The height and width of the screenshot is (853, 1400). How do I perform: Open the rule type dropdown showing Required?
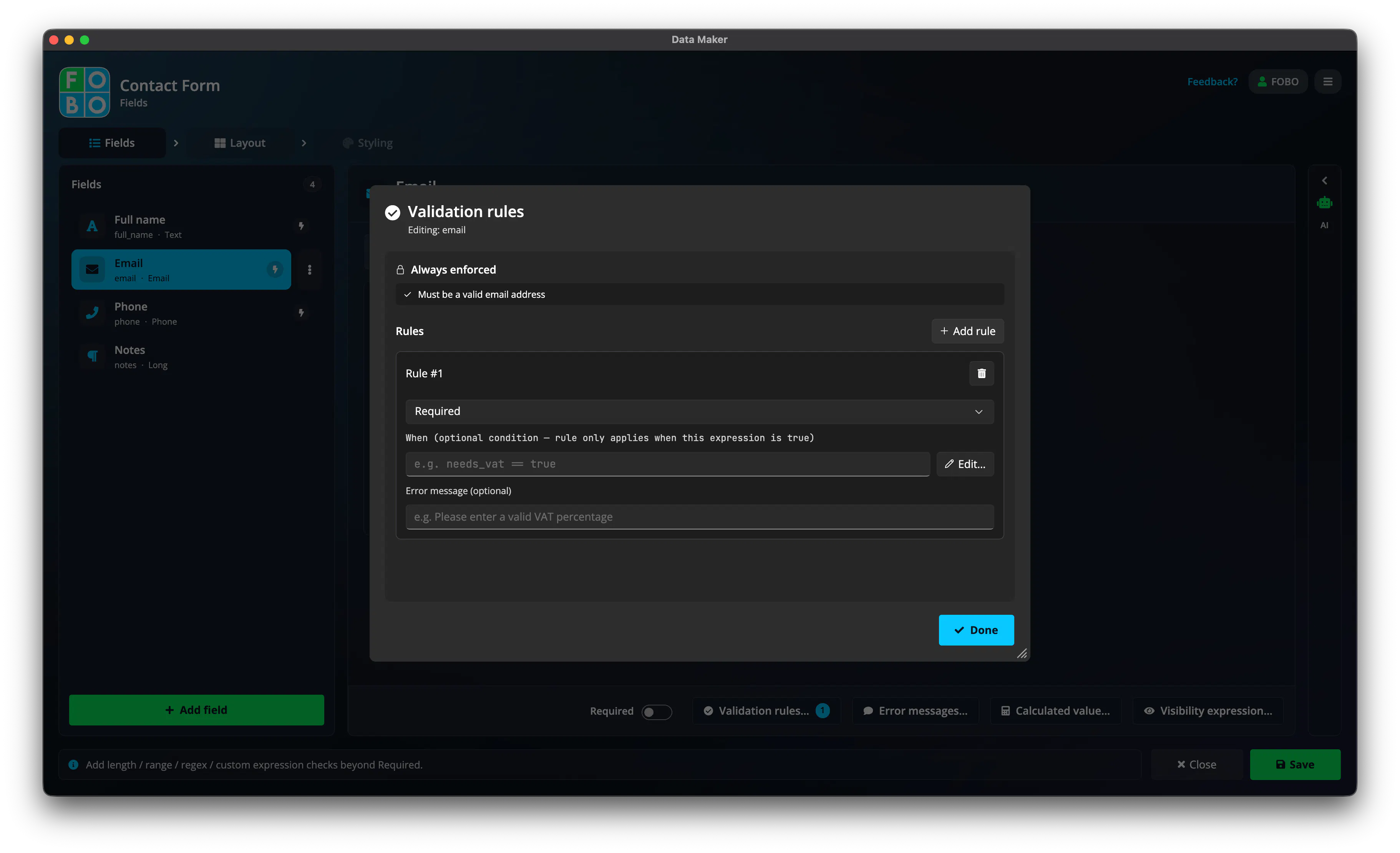700,412
